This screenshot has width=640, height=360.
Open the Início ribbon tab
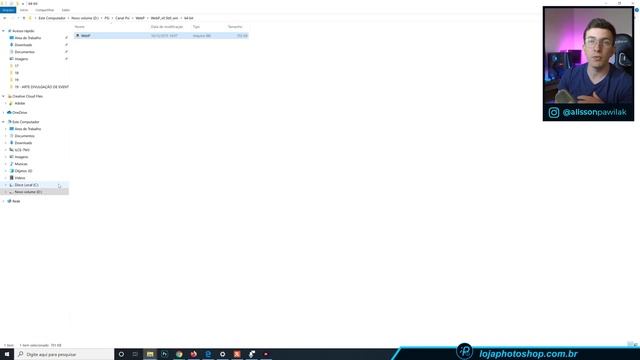coord(24,10)
